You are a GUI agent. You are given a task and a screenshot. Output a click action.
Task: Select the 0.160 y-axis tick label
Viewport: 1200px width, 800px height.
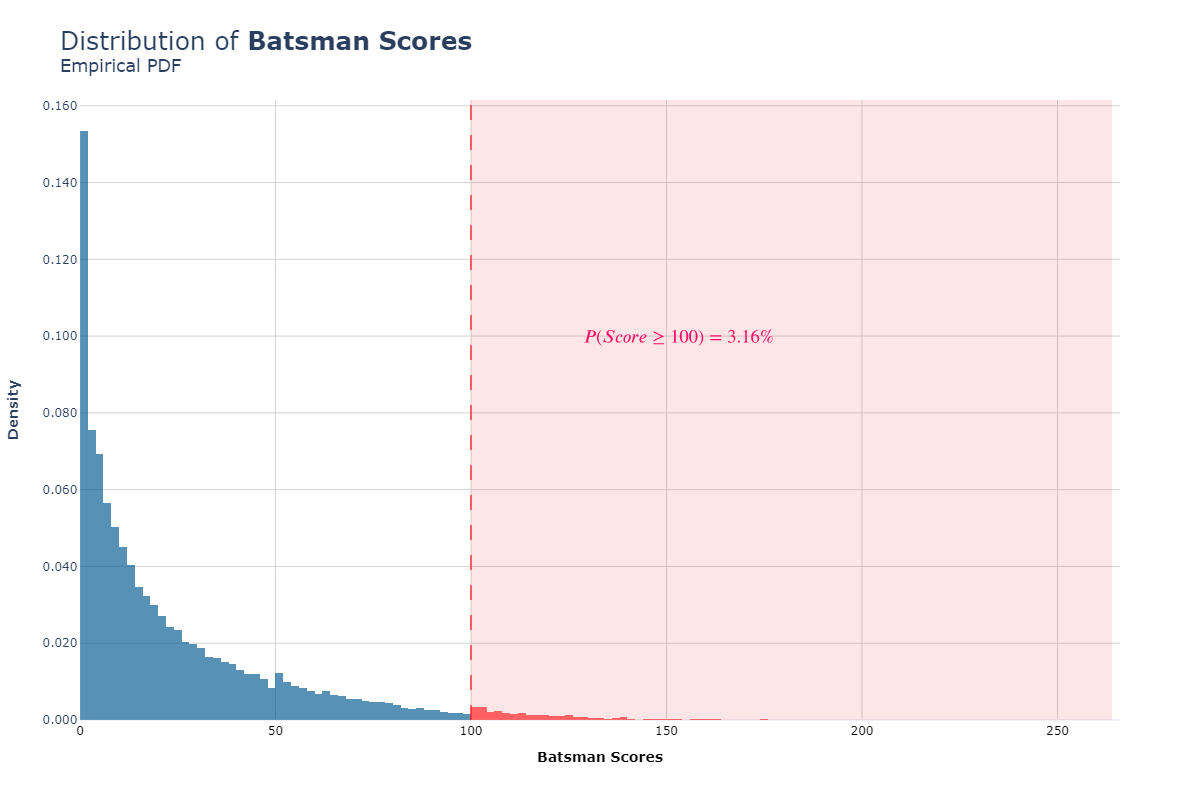tap(60, 106)
